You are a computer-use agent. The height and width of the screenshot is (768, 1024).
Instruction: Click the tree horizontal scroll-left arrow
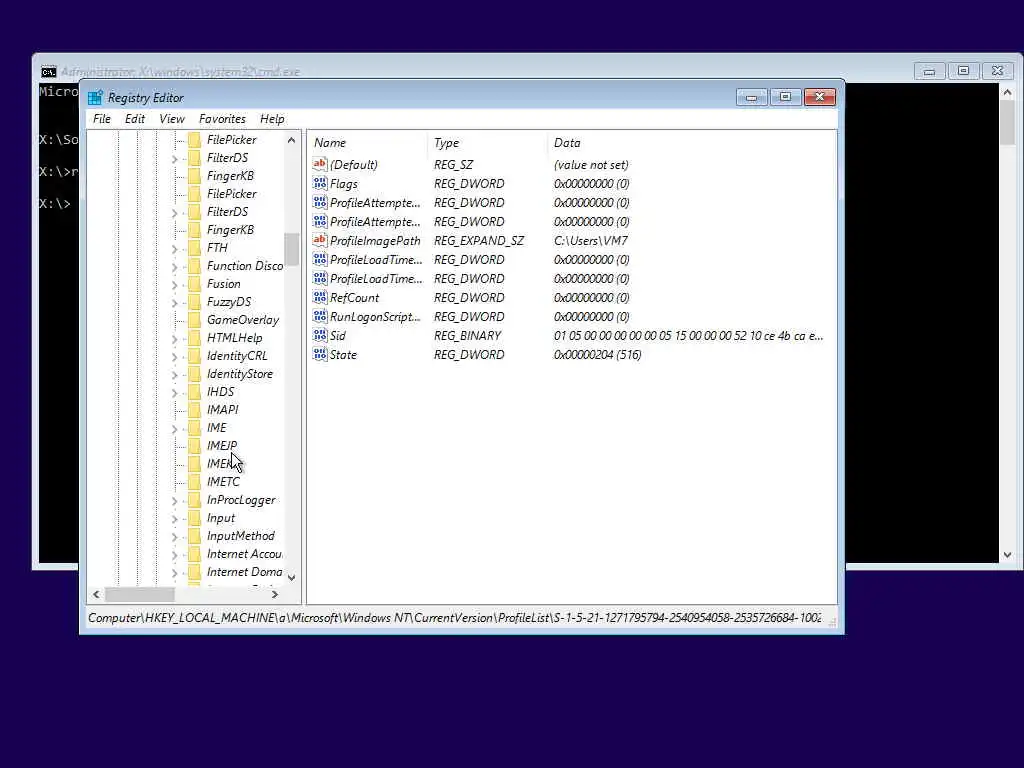[97, 594]
